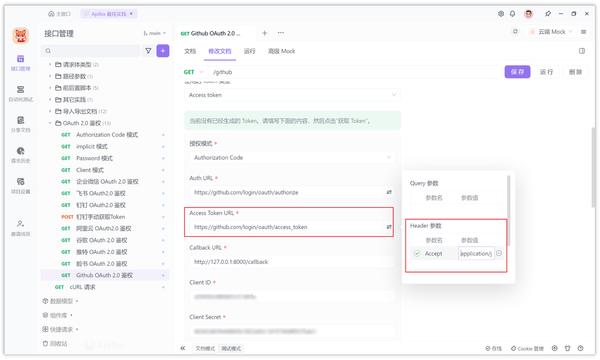The width and height of the screenshot is (600, 360).
Task: Switch to 调试模式
Action: (x=231, y=348)
